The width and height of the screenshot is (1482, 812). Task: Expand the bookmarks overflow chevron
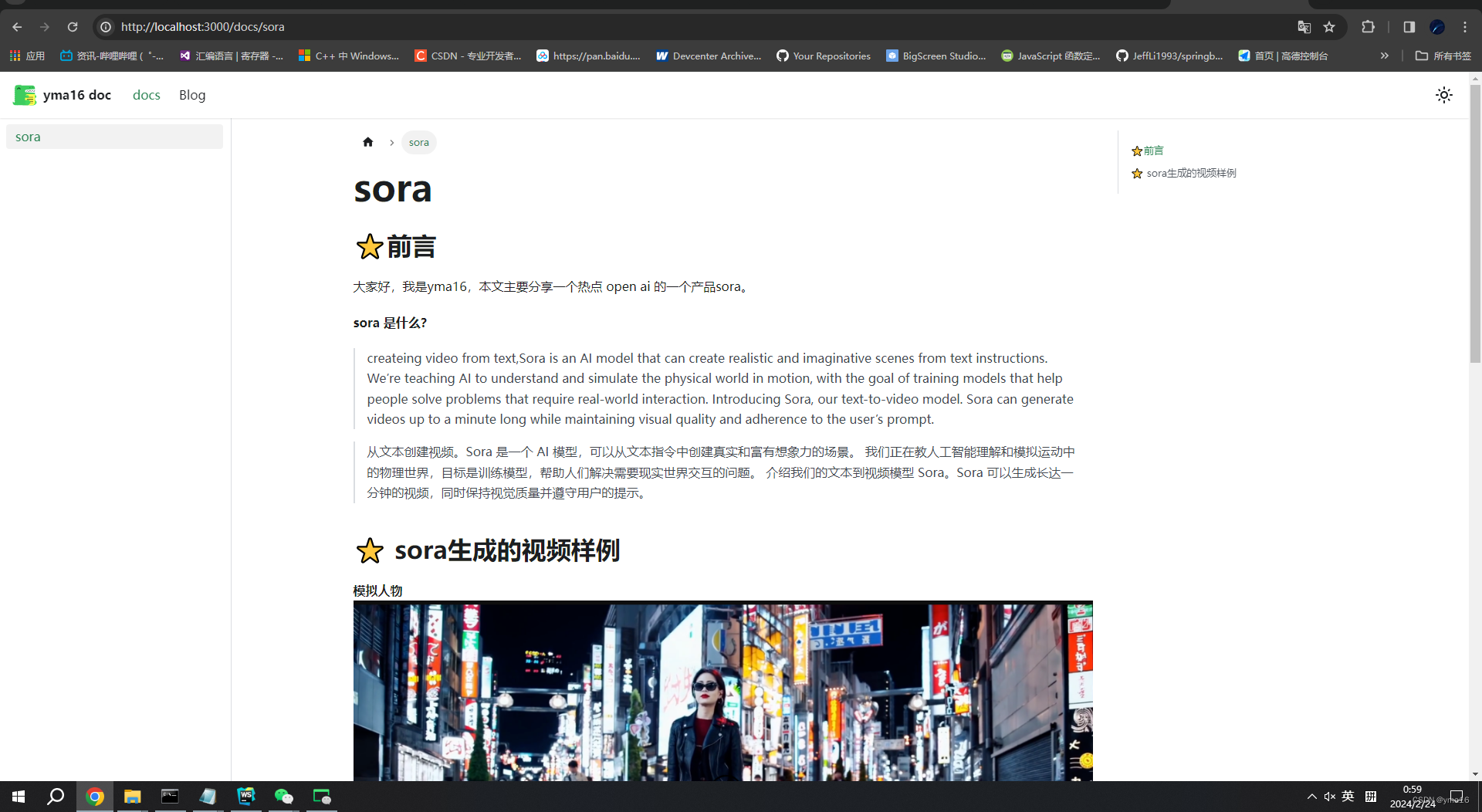(1385, 56)
